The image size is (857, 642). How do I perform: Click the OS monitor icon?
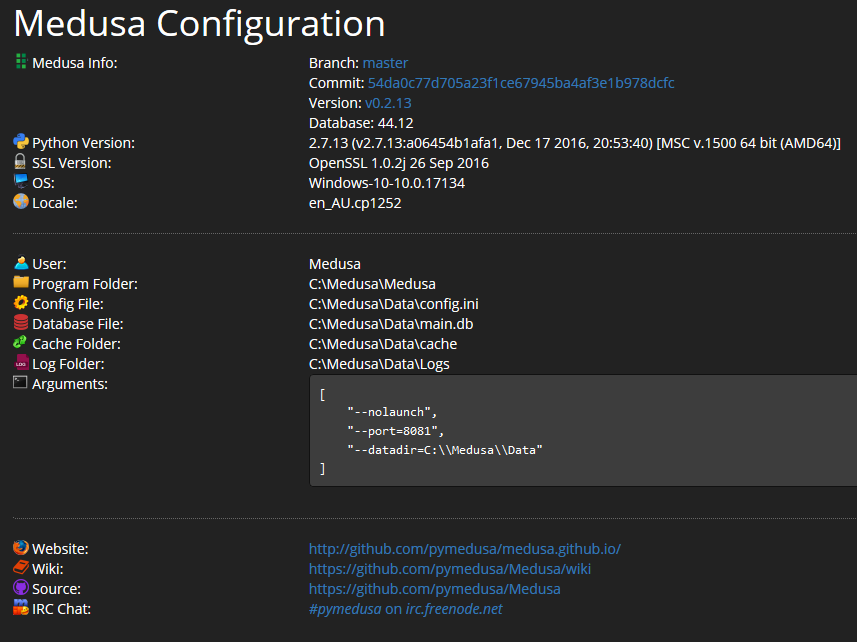click(x=19, y=182)
